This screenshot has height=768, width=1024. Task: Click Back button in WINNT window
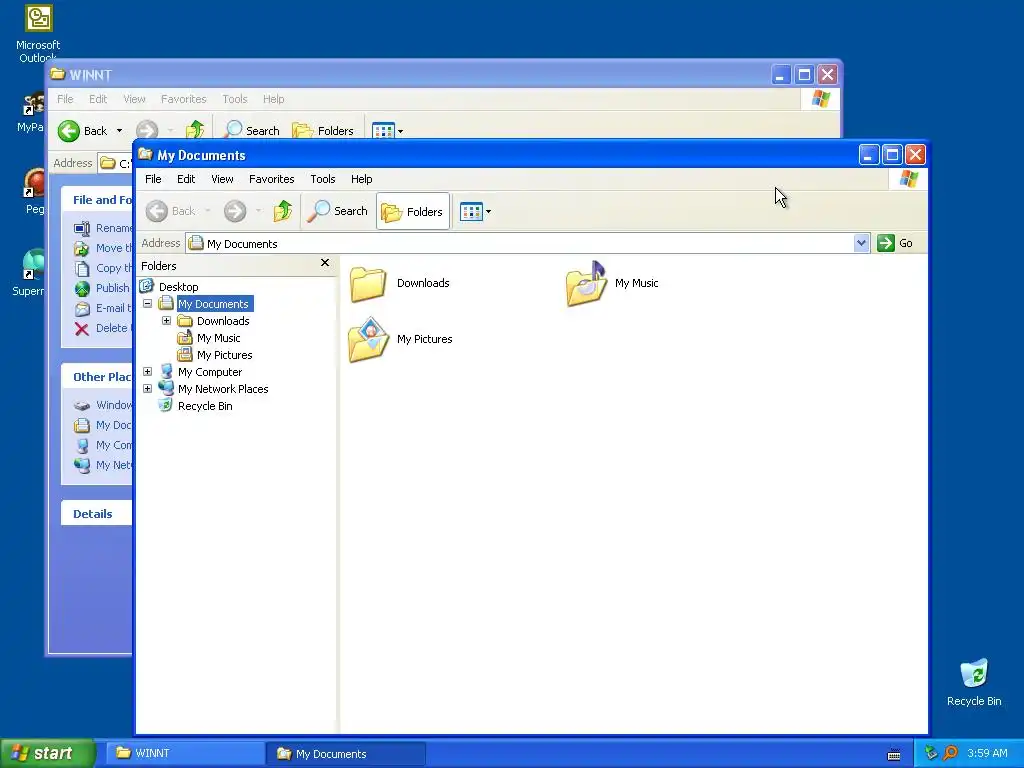(x=82, y=131)
